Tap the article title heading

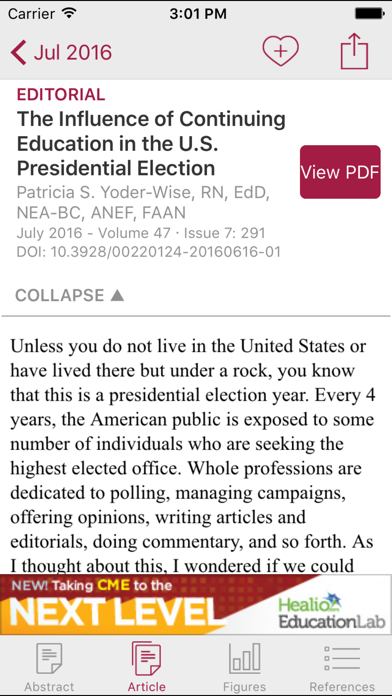151,143
